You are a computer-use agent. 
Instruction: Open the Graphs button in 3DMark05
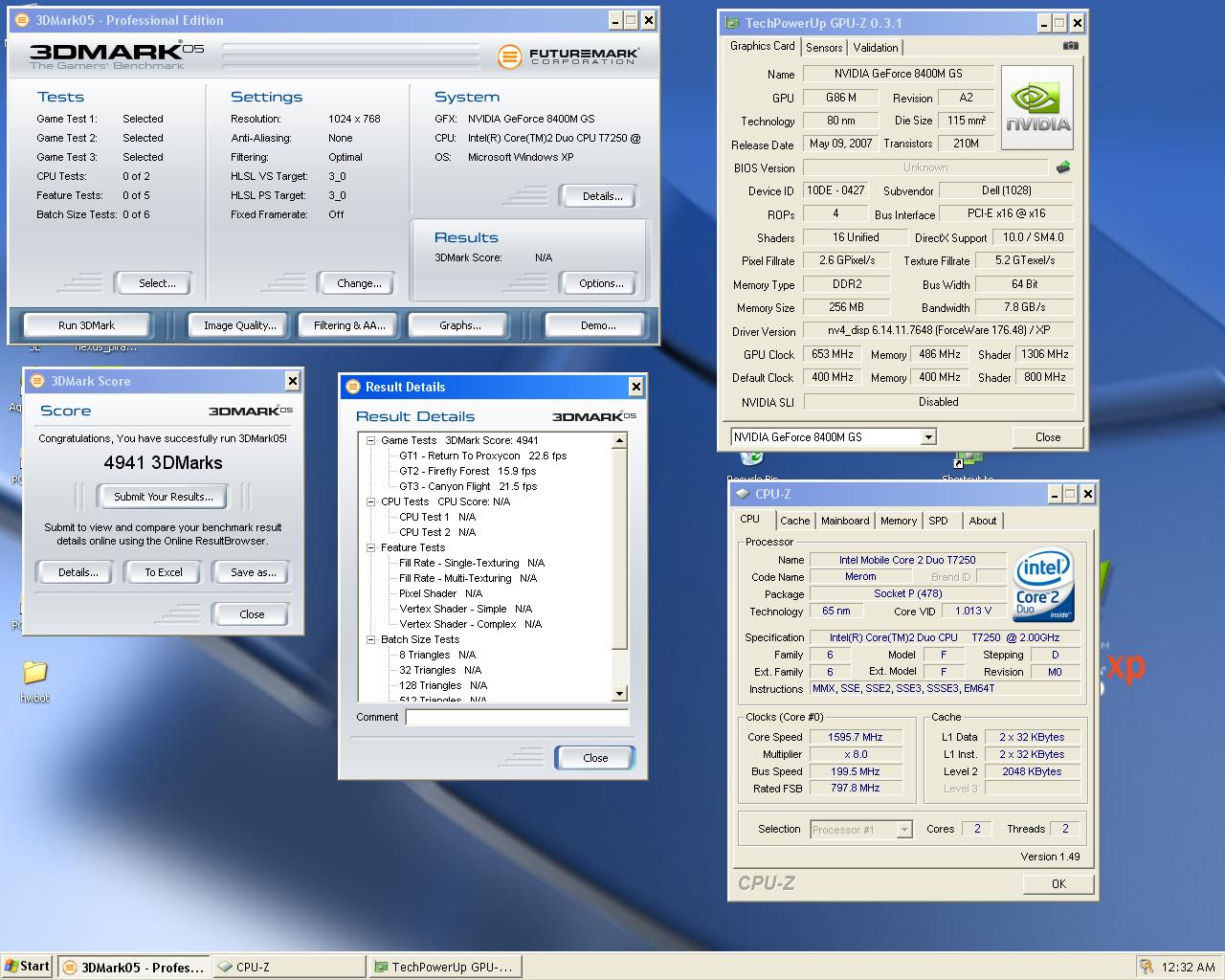pos(460,325)
